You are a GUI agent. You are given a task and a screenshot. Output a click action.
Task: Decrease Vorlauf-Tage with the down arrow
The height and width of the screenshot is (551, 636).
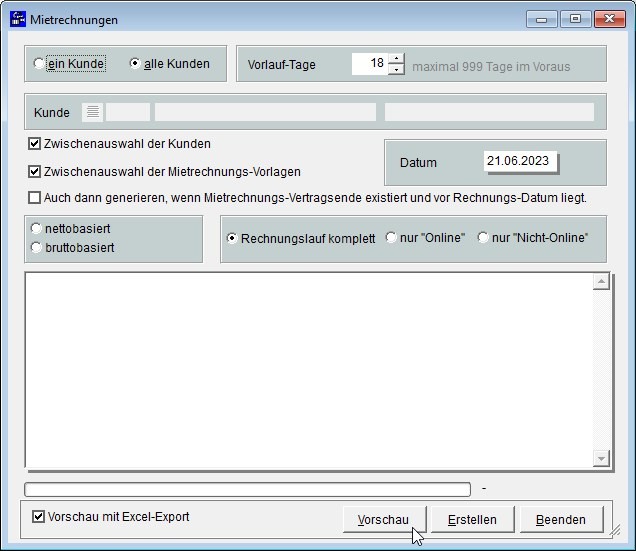[x=396, y=69]
